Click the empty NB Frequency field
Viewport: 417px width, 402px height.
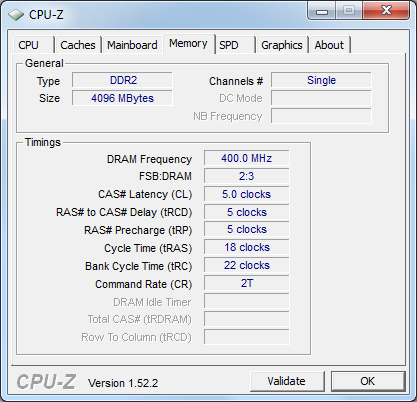(321, 116)
